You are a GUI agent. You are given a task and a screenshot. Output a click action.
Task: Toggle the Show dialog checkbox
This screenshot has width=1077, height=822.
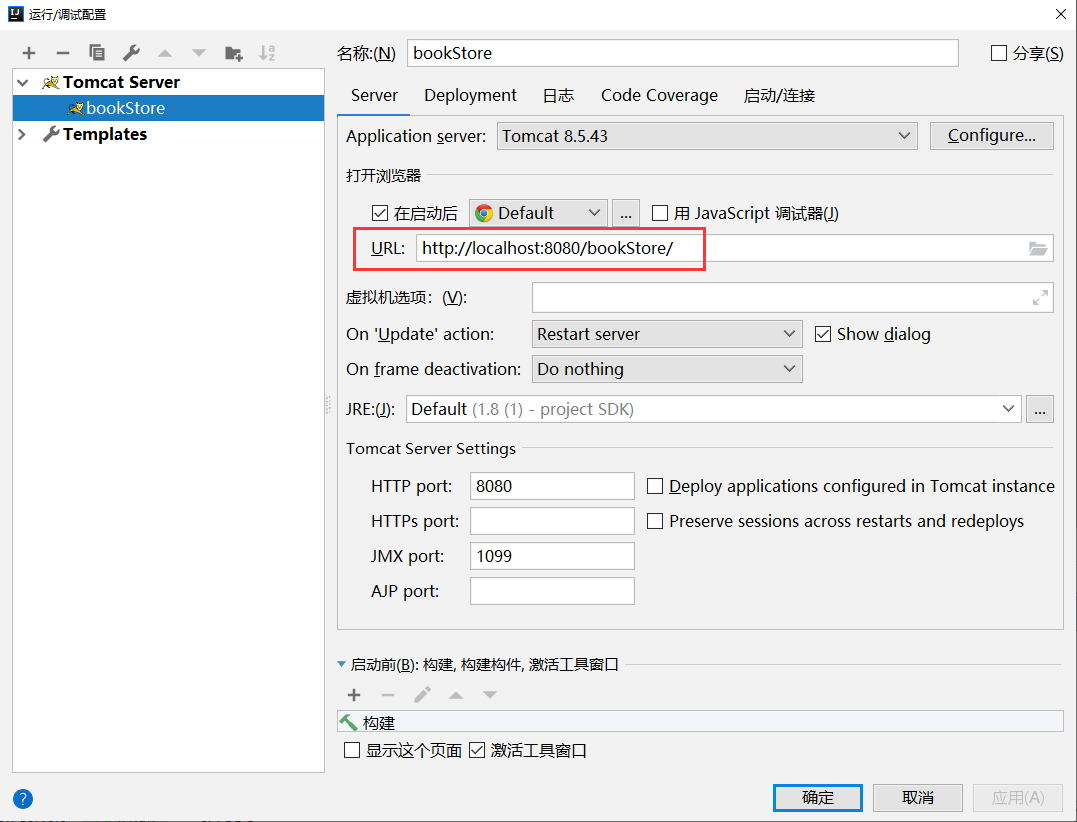(x=822, y=334)
